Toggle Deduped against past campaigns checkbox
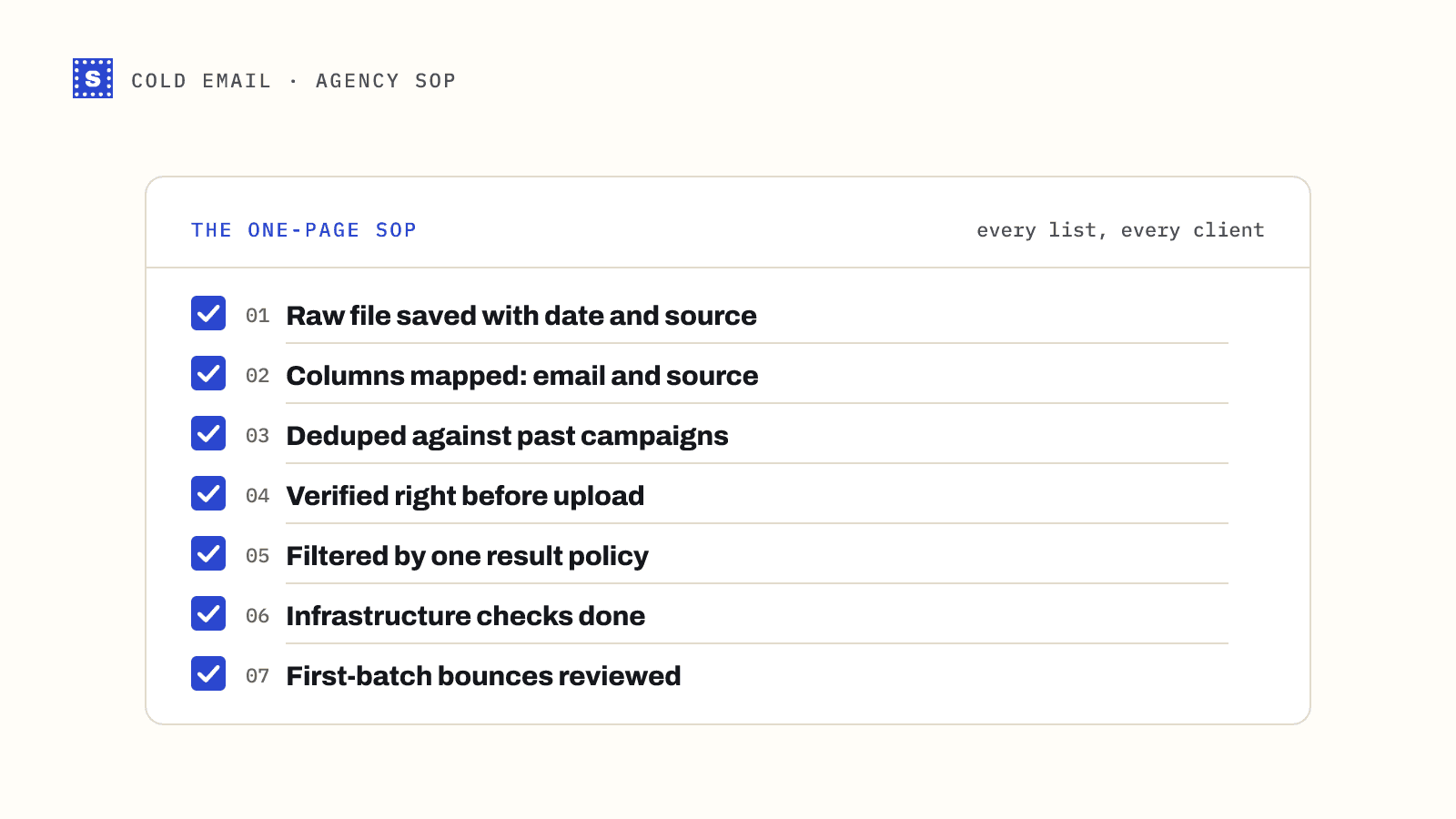 (208, 433)
